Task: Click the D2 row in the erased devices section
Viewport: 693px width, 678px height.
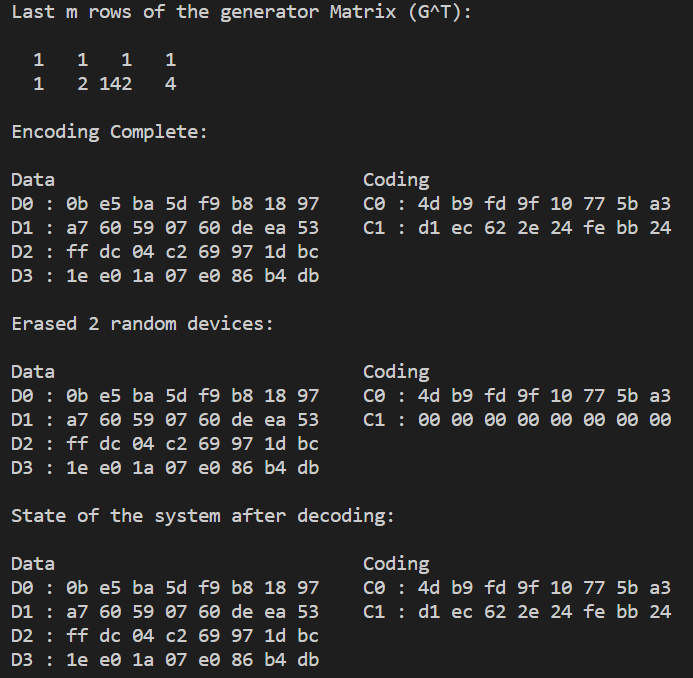Action: (165, 444)
